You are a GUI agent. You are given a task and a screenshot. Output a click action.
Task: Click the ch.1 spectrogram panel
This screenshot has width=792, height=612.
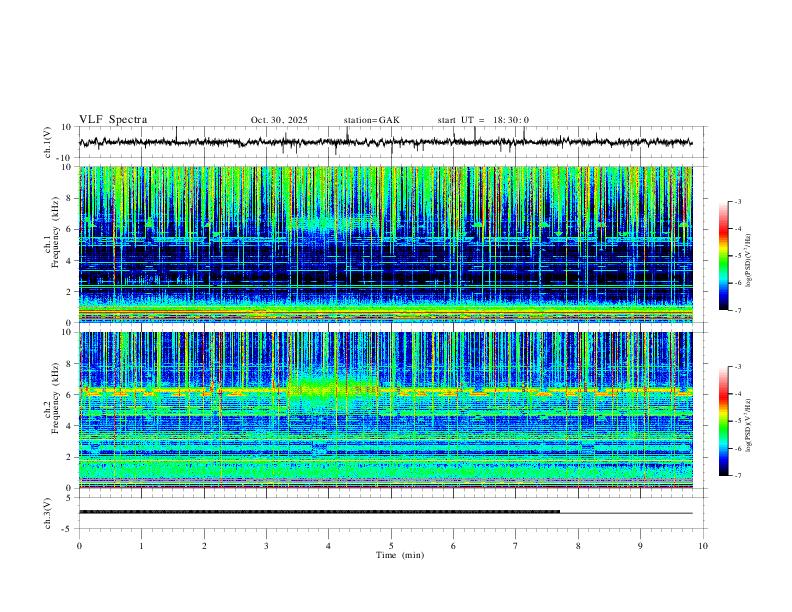tap(386, 244)
